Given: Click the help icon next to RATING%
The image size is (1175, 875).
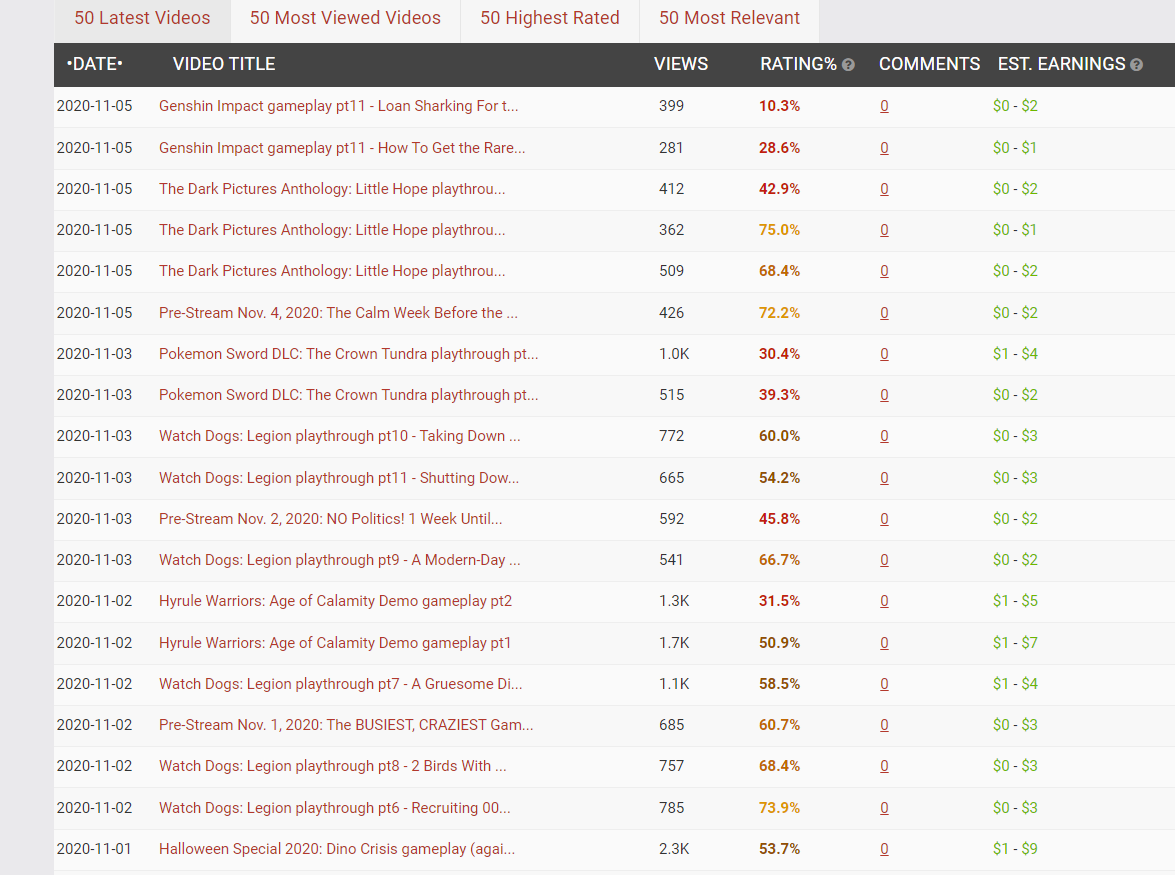Looking at the screenshot, I should (x=848, y=65).
